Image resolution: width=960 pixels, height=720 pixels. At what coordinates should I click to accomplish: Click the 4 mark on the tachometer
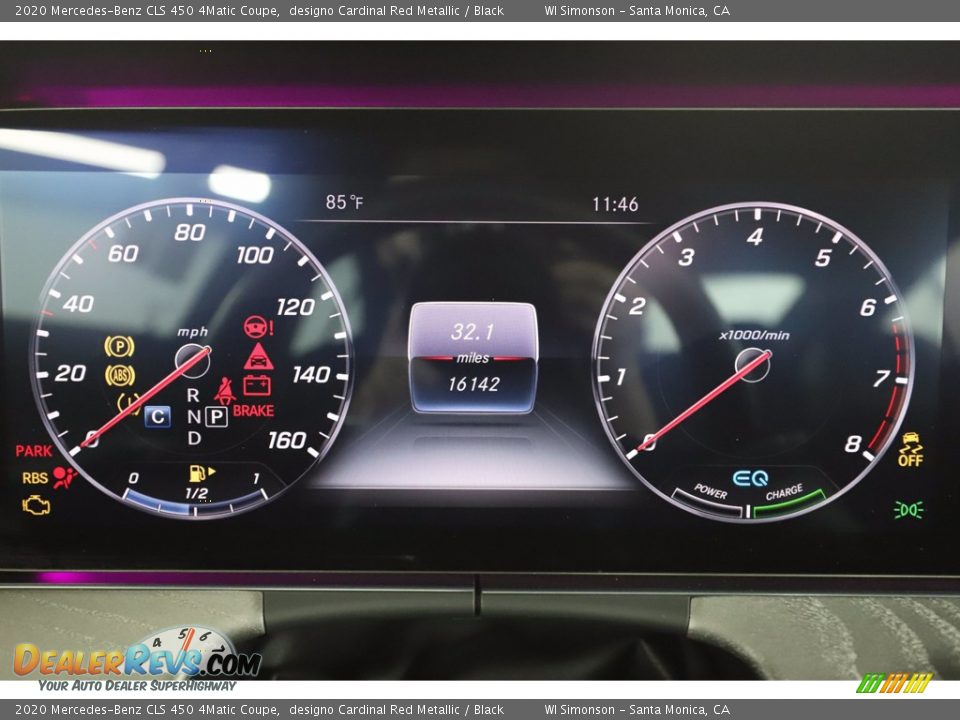tap(755, 237)
